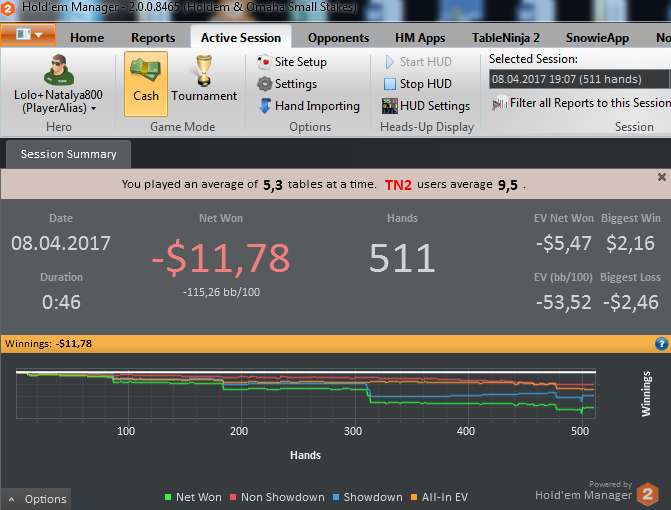
Task: Select Cash game mode
Action: [146, 84]
